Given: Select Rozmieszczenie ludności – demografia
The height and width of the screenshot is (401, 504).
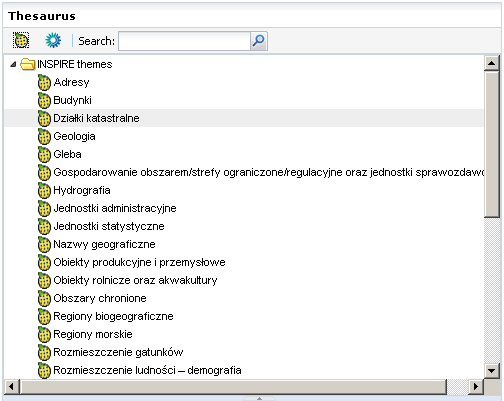Looking at the screenshot, I should point(147,370).
